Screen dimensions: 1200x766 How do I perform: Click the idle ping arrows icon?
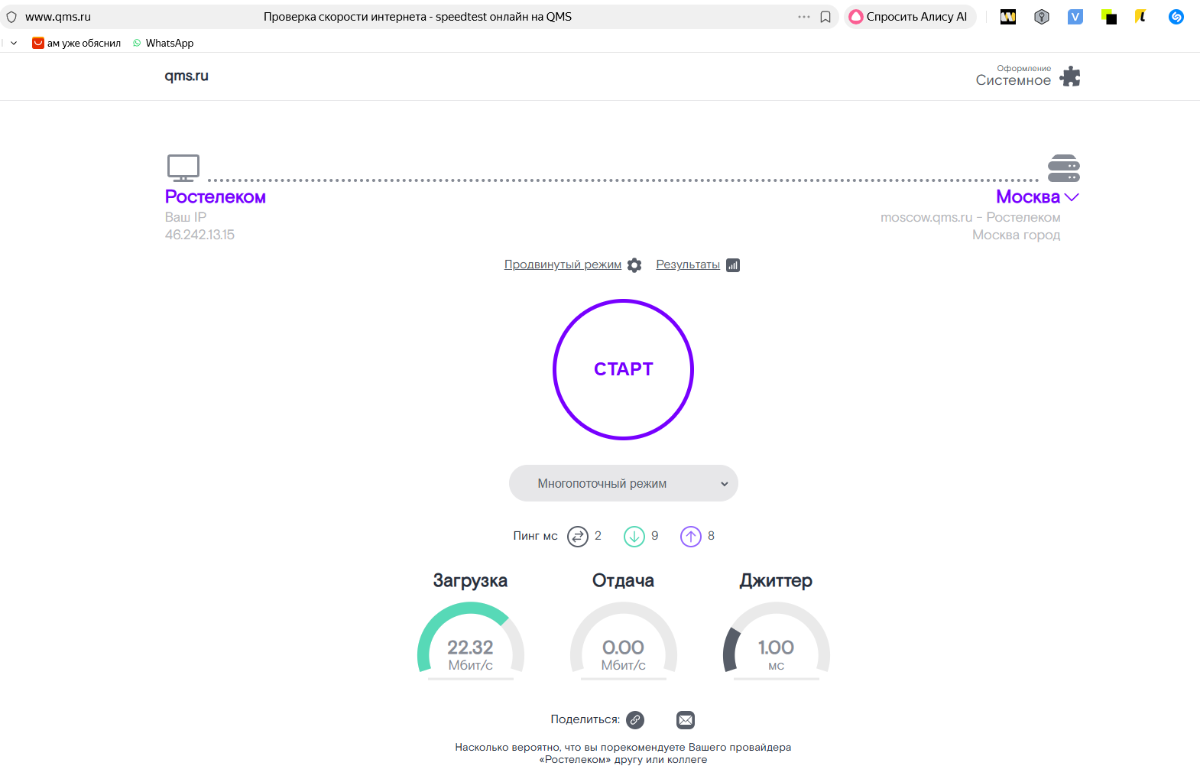pyautogui.click(x=578, y=536)
